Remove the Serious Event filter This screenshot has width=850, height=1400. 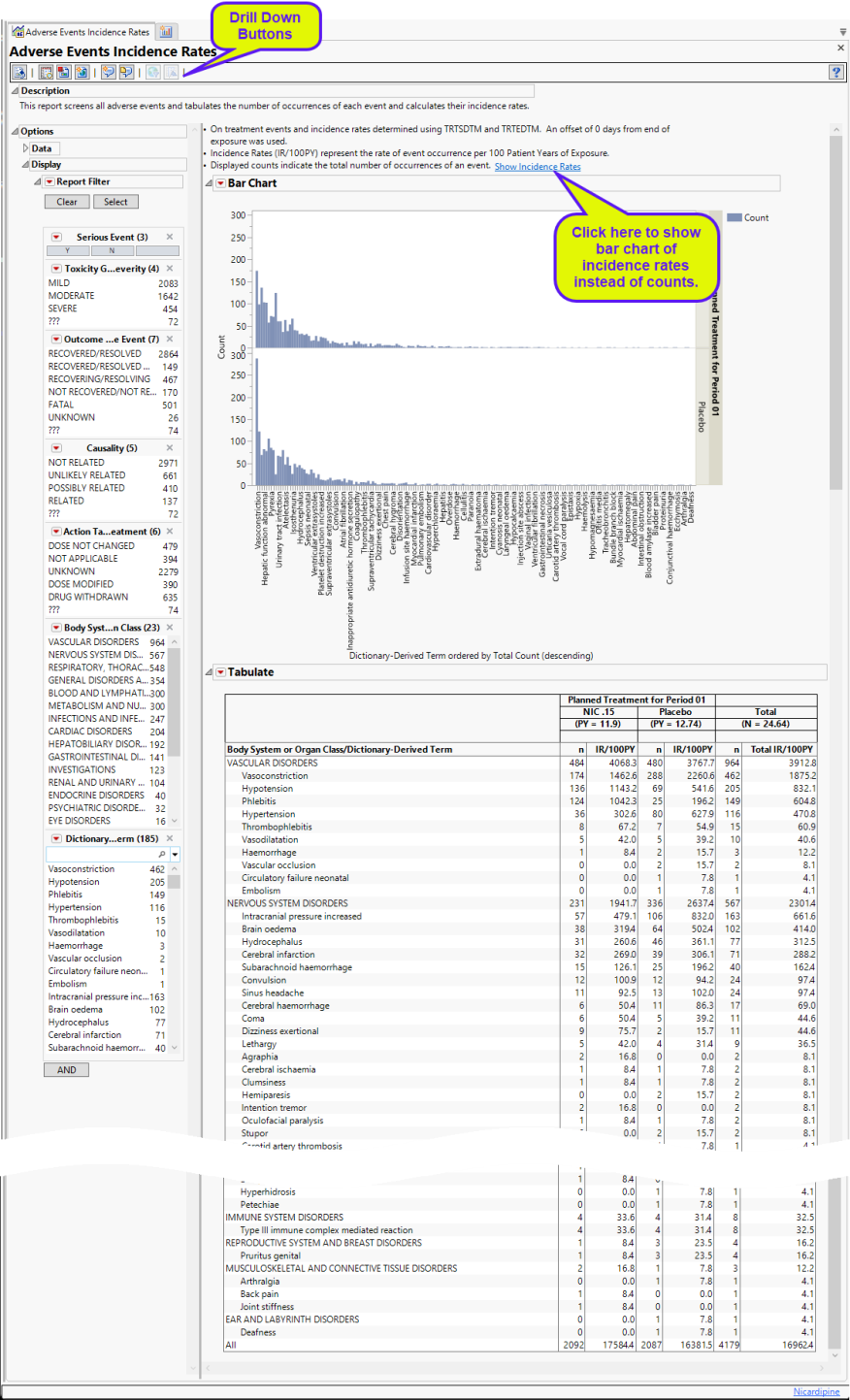coord(170,237)
